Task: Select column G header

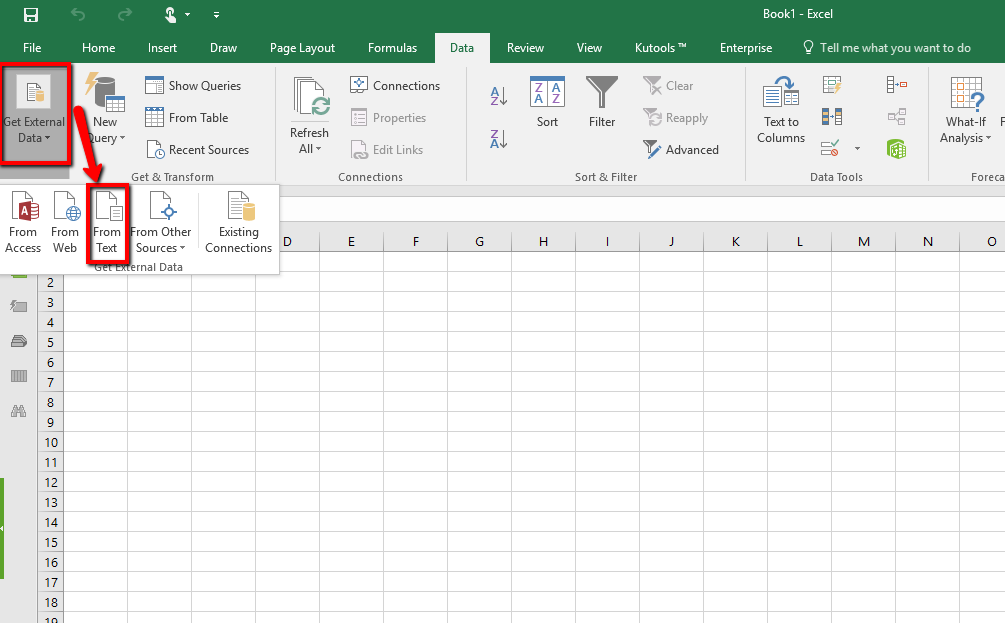Action: click(x=479, y=242)
